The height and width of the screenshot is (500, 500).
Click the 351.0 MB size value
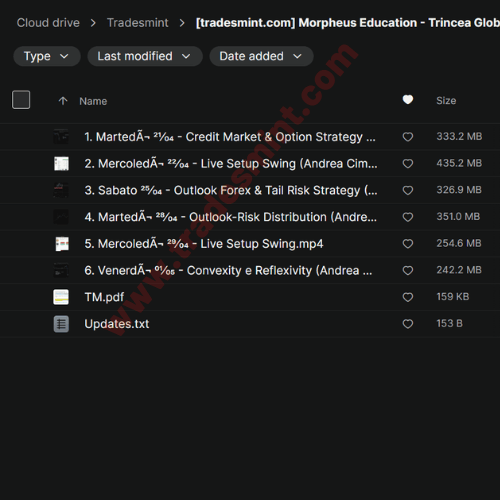458,216
